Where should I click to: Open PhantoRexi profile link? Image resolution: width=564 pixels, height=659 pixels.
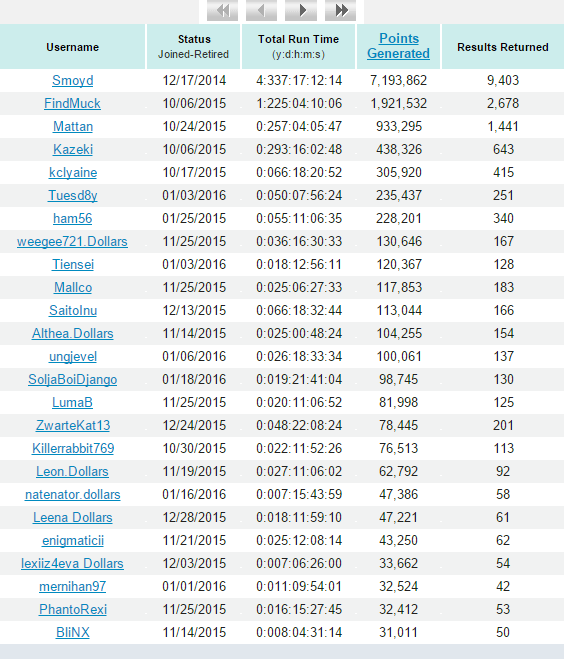(x=73, y=609)
